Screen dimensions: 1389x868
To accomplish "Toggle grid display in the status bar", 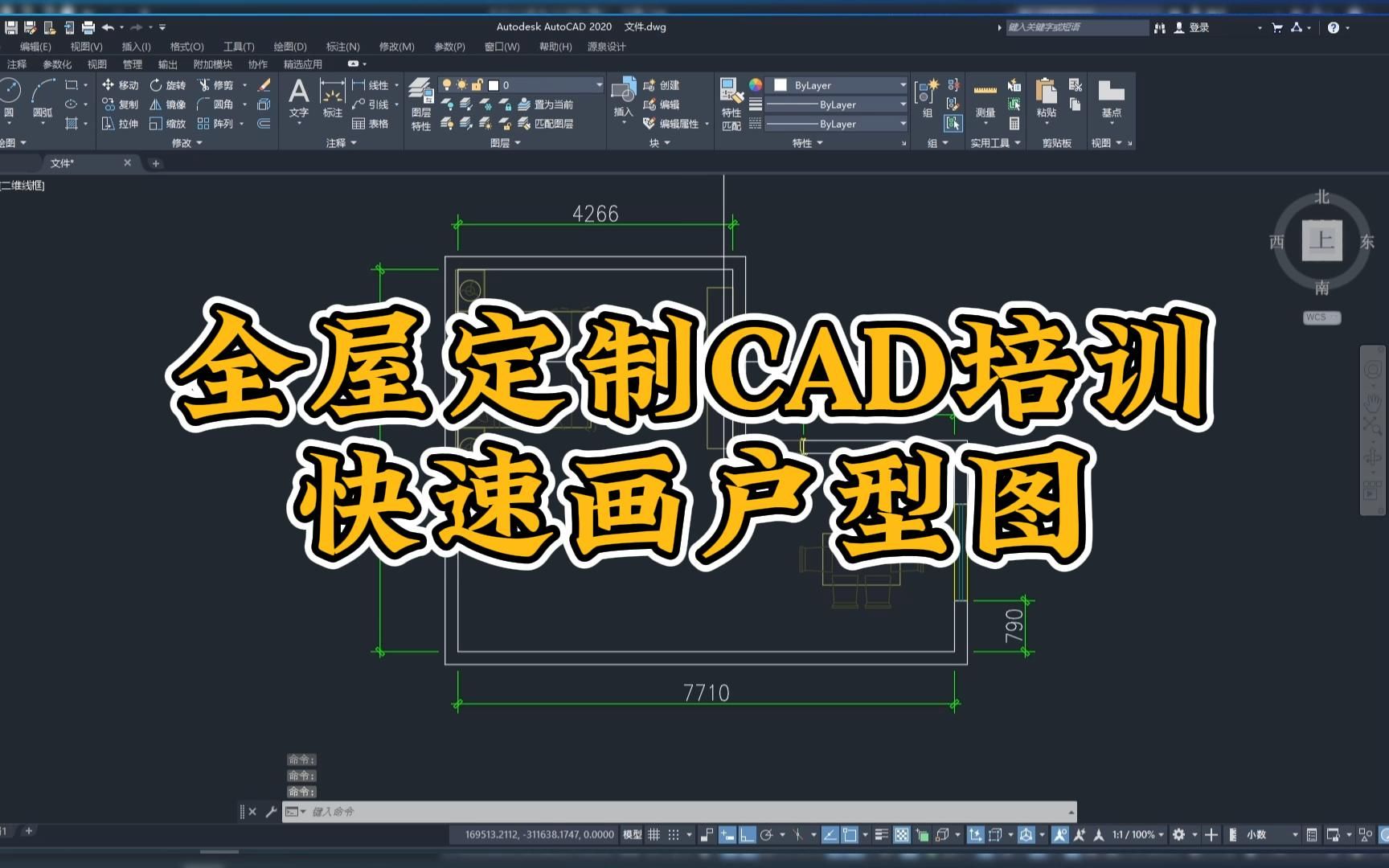I will click(x=655, y=834).
